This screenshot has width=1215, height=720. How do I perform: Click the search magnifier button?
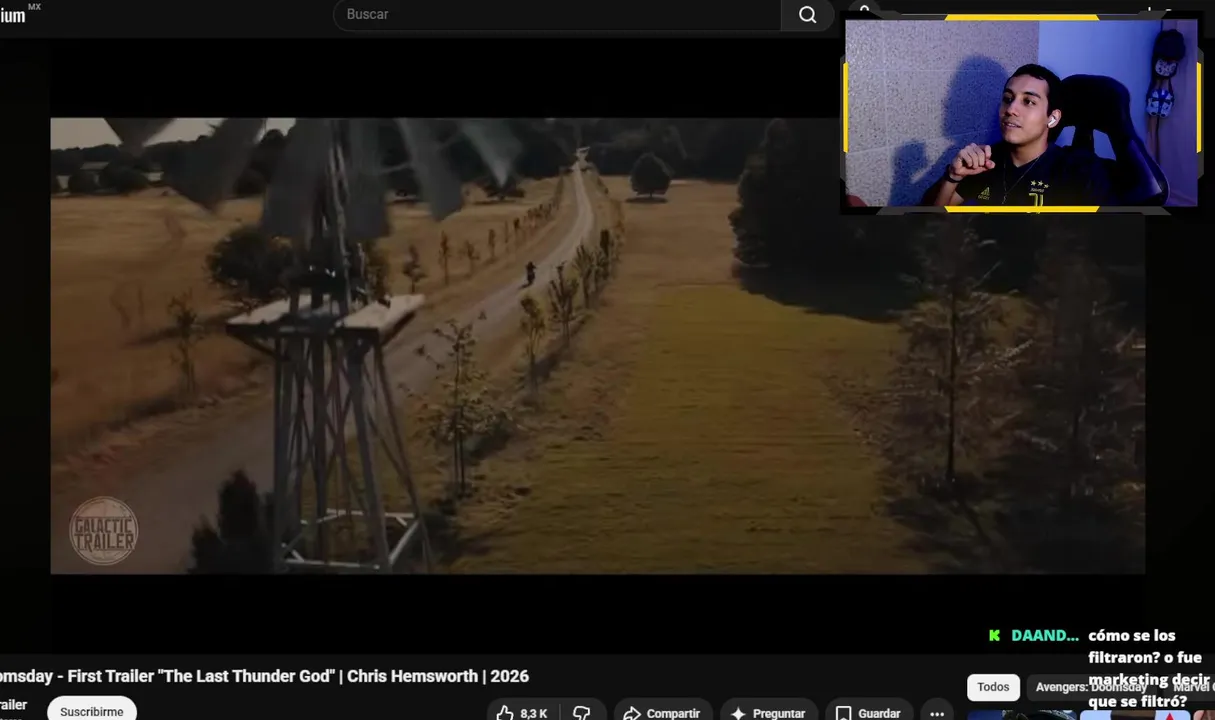click(x=807, y=15)
